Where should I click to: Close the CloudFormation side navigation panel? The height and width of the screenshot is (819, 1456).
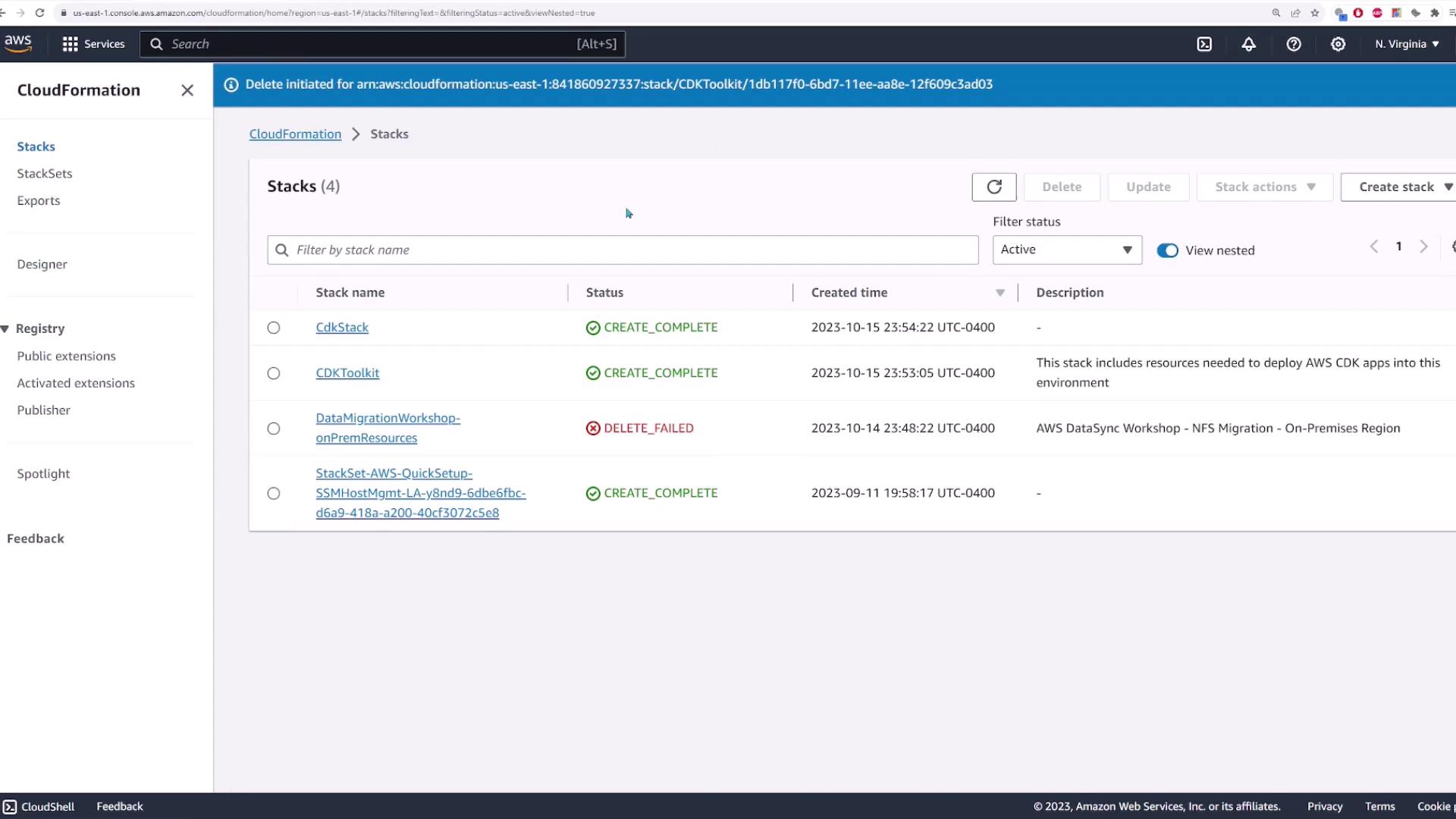pyautogui.click(x=187, y=90)
